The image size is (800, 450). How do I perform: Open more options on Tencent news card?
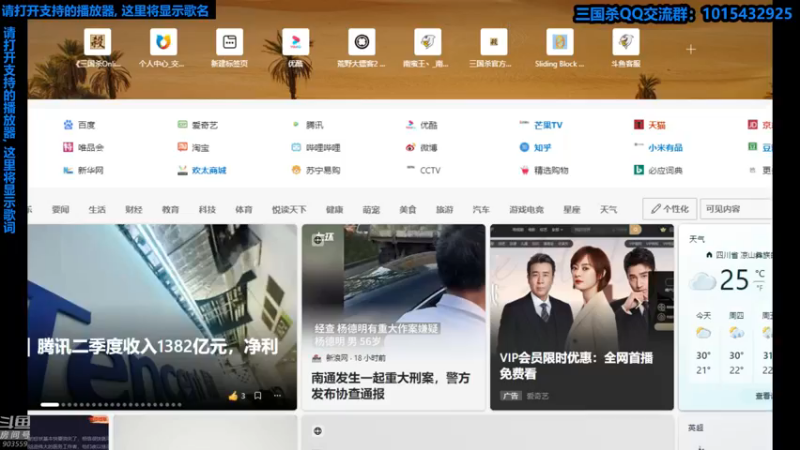coord(277,395)
